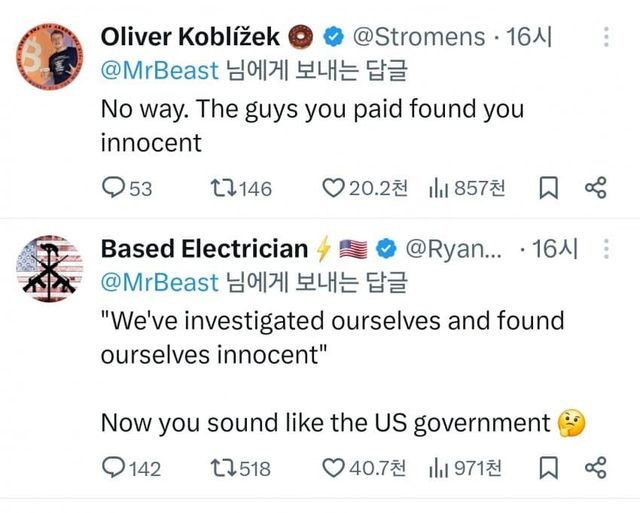Open Based Electrician's avatar
This screenshot has width=640, height=513.
tap(49, 269)
